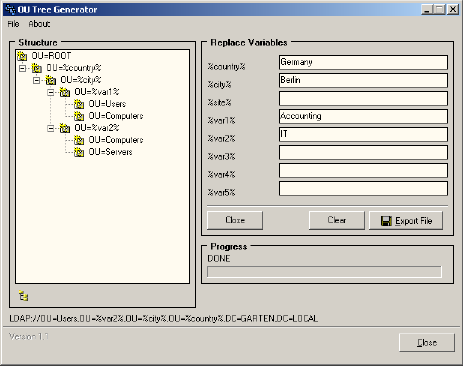Select the OU=%city% tree item

coord(81,80)
